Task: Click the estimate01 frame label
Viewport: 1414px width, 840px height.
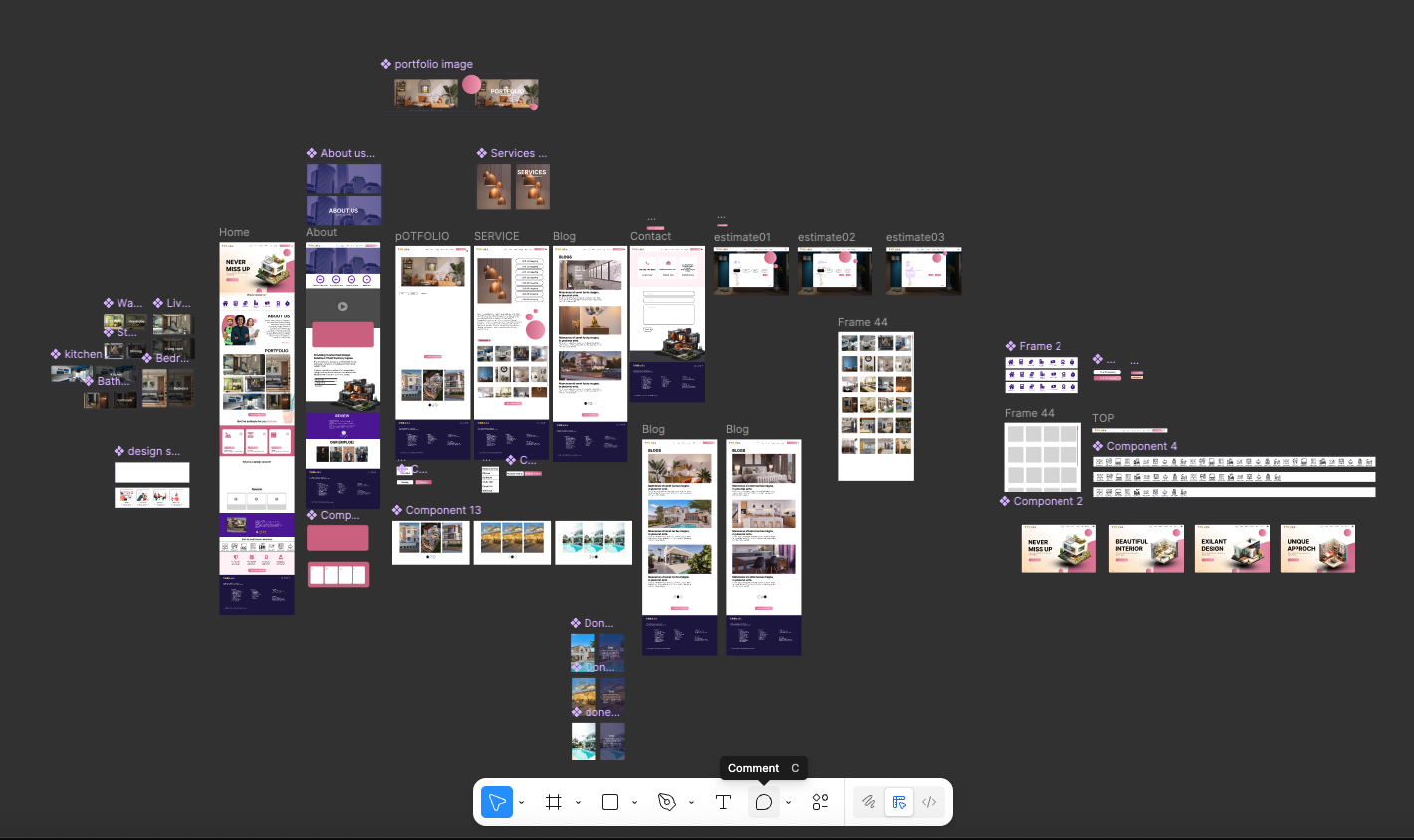Action: (x=742, y=237)
